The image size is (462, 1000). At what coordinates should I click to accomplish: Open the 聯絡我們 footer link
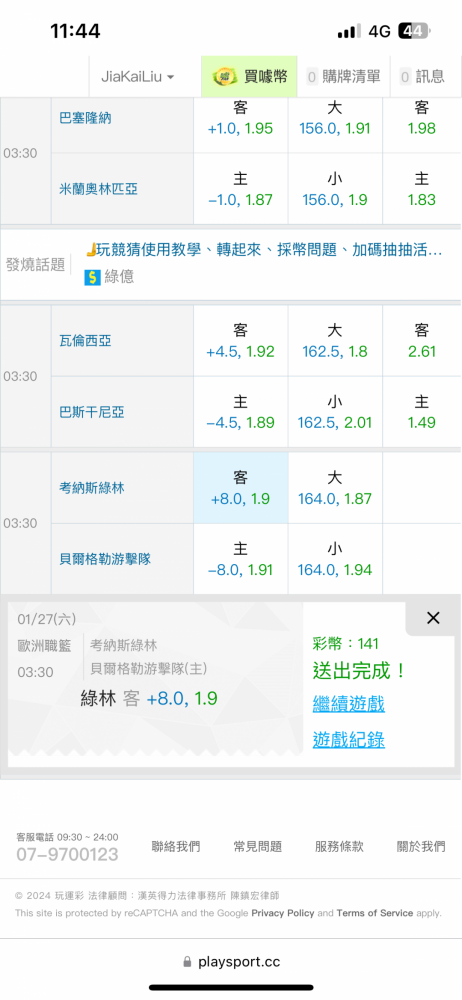pyautogui.click(x=175, y=846)
